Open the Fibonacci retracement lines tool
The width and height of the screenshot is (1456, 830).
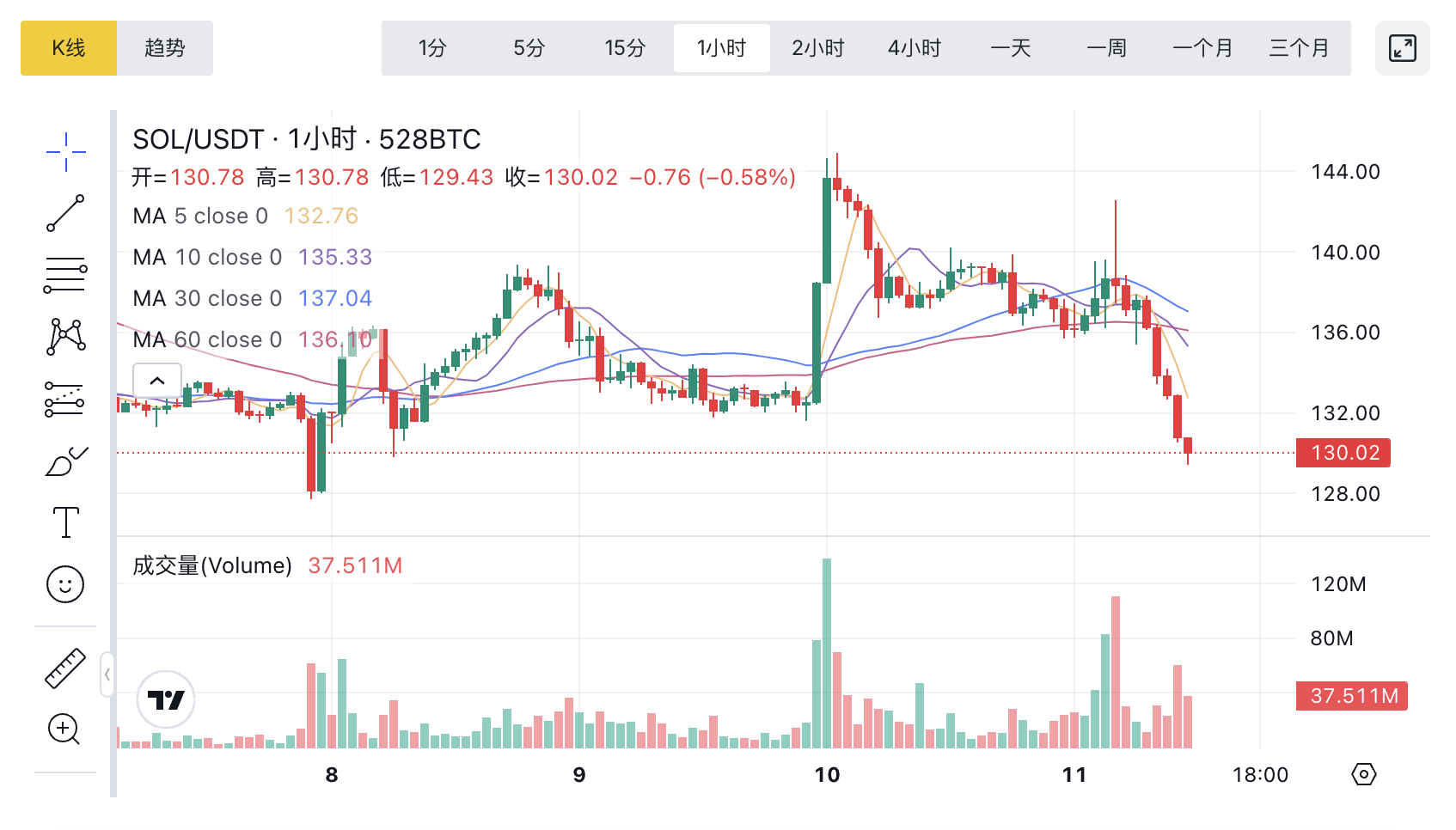65,275
